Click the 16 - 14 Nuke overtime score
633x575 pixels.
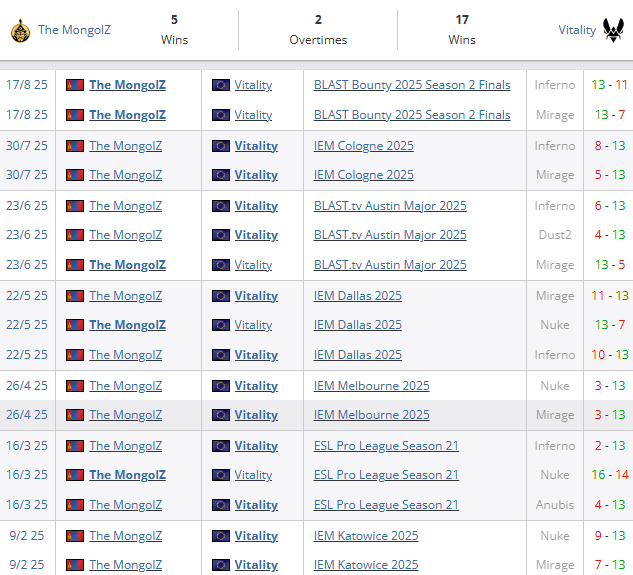tap(610, 475)
